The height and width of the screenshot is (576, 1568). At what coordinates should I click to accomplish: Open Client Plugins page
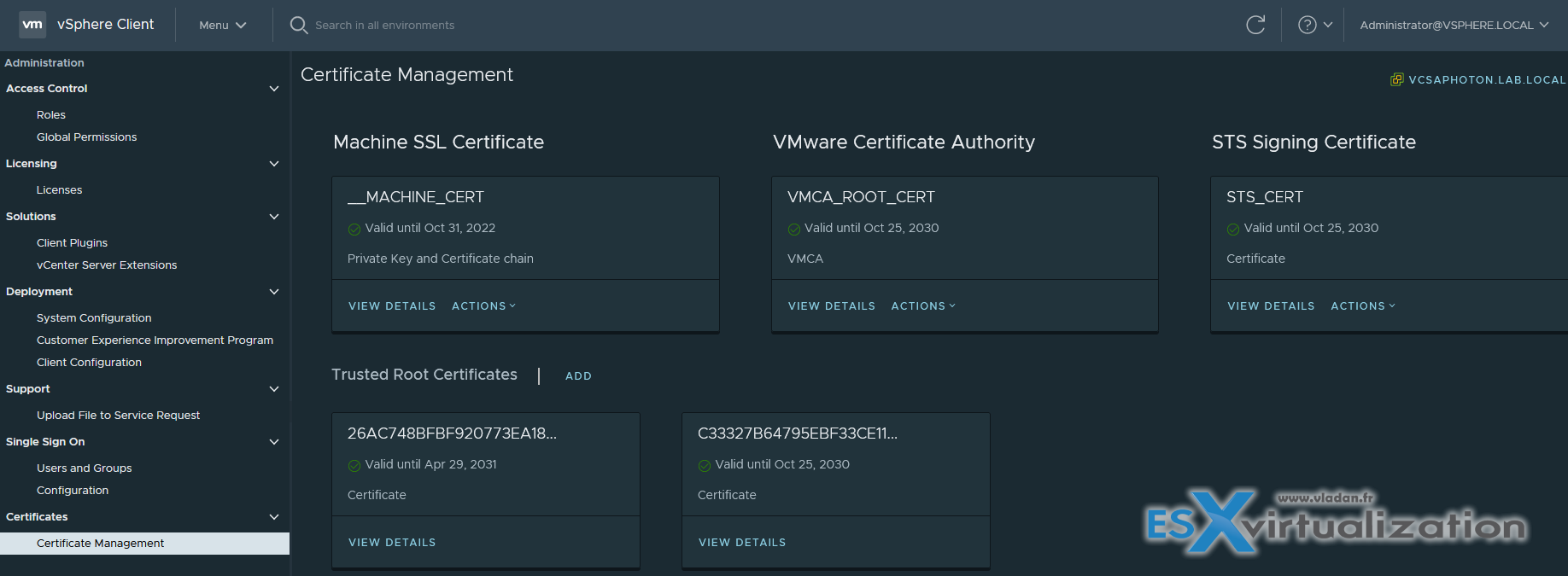72,242
